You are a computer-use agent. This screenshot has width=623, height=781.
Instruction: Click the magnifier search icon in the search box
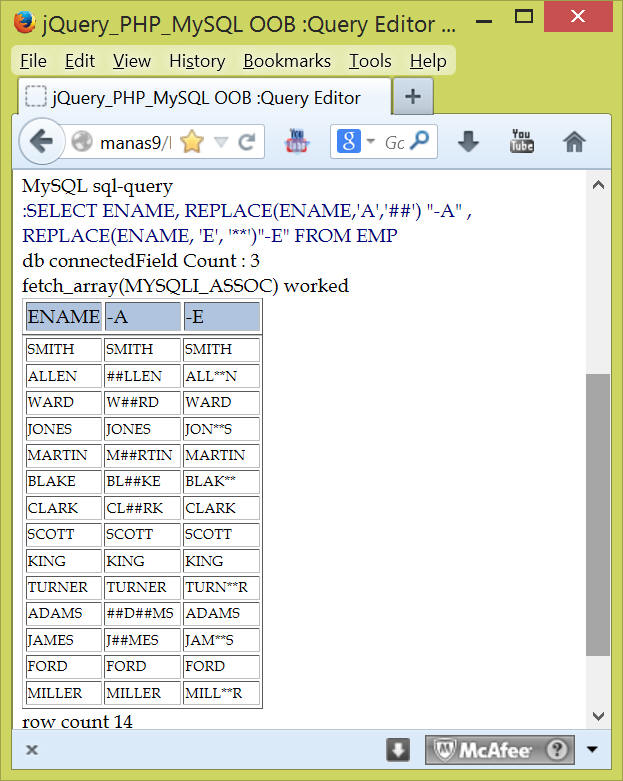pos(423,142)
